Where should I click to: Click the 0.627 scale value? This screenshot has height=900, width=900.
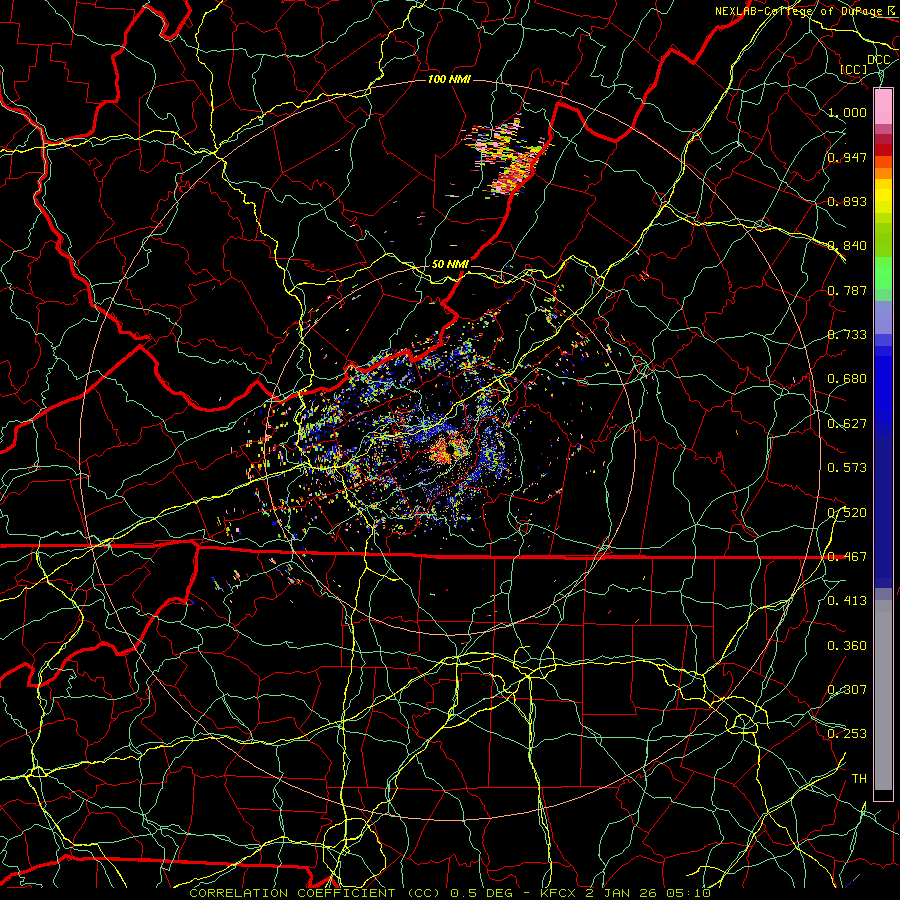coord(847,424)
